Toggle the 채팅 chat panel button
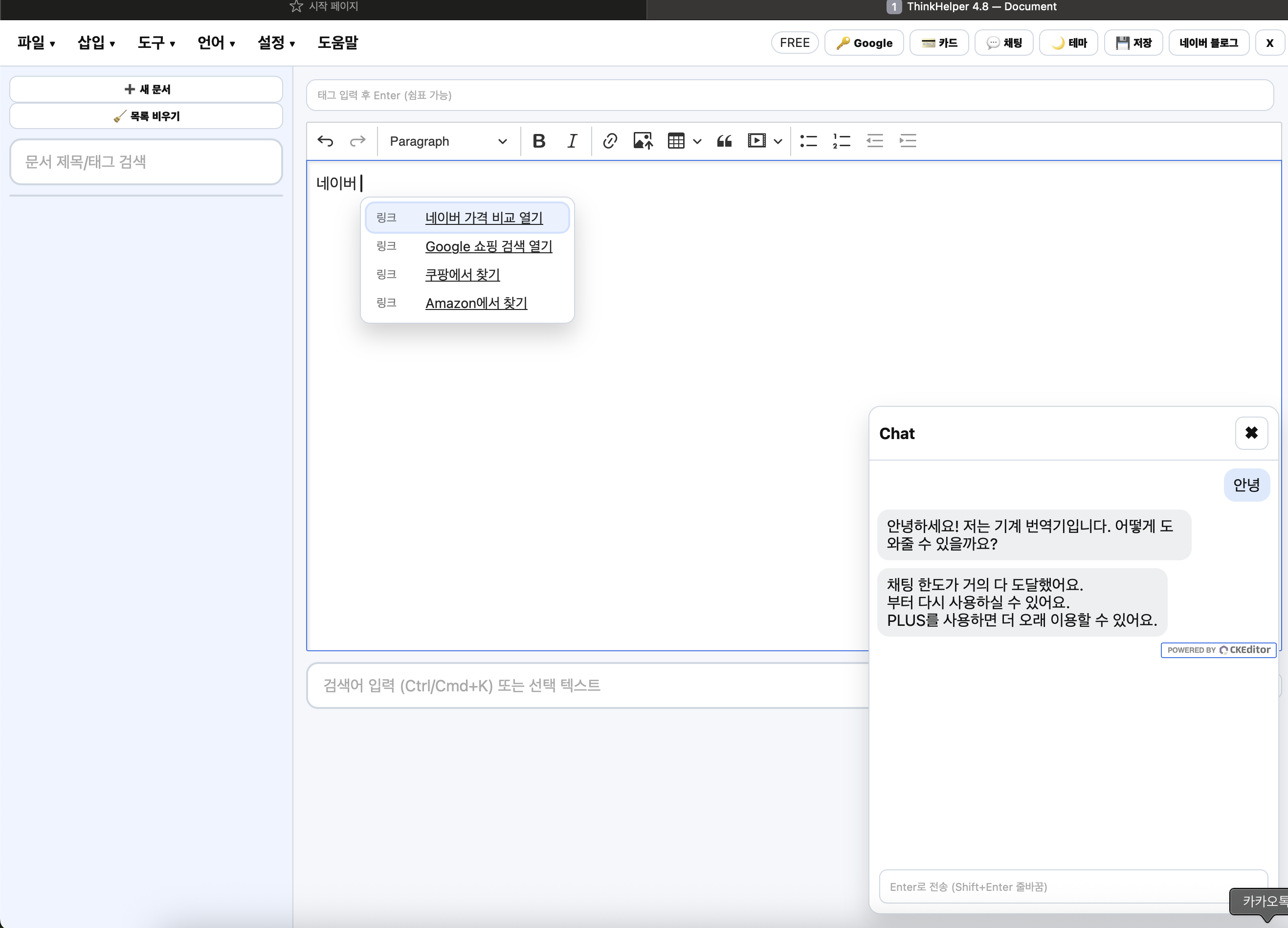1288x928 pixels. tap(1004, 43)
